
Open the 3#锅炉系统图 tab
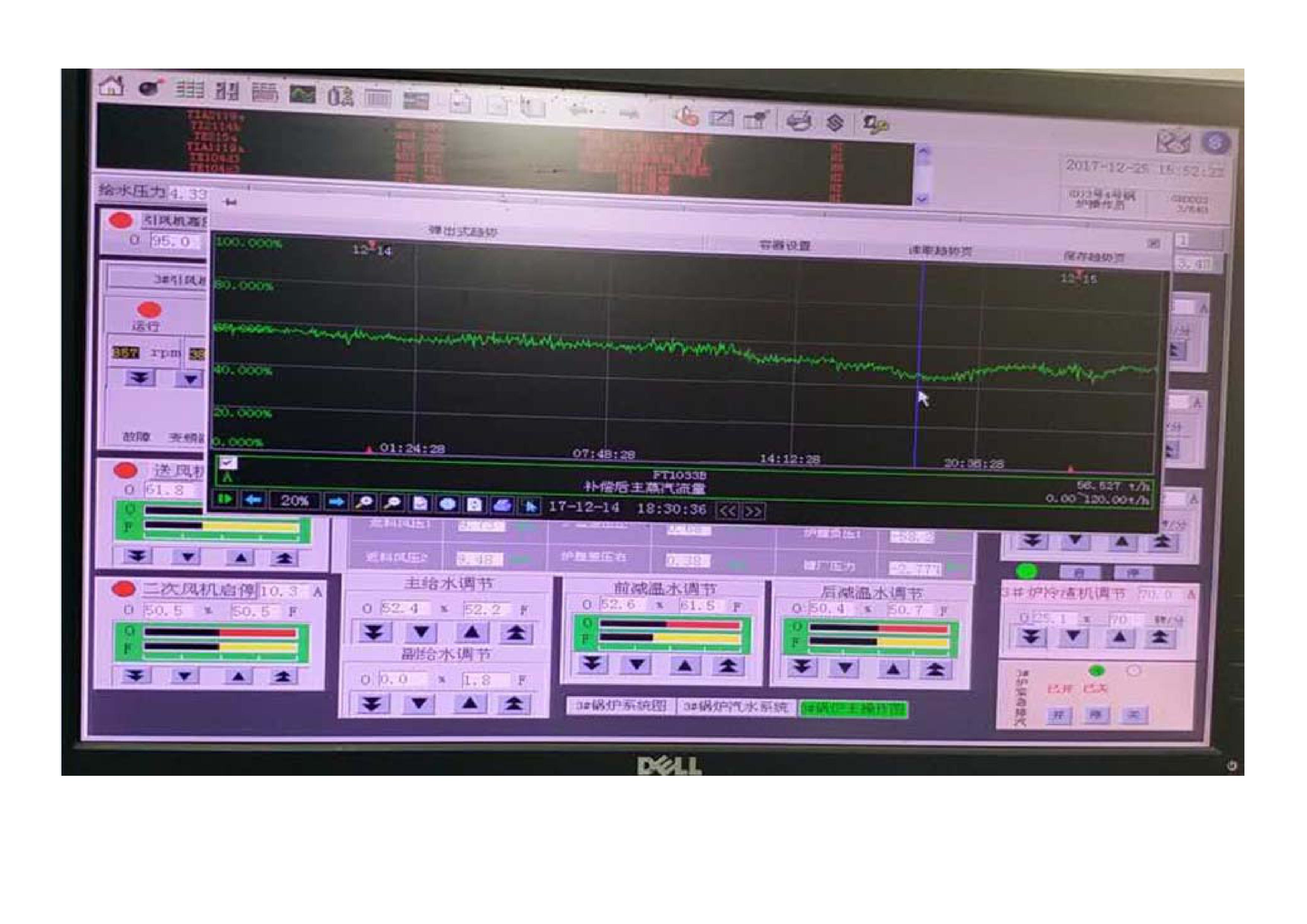point(621,706)
